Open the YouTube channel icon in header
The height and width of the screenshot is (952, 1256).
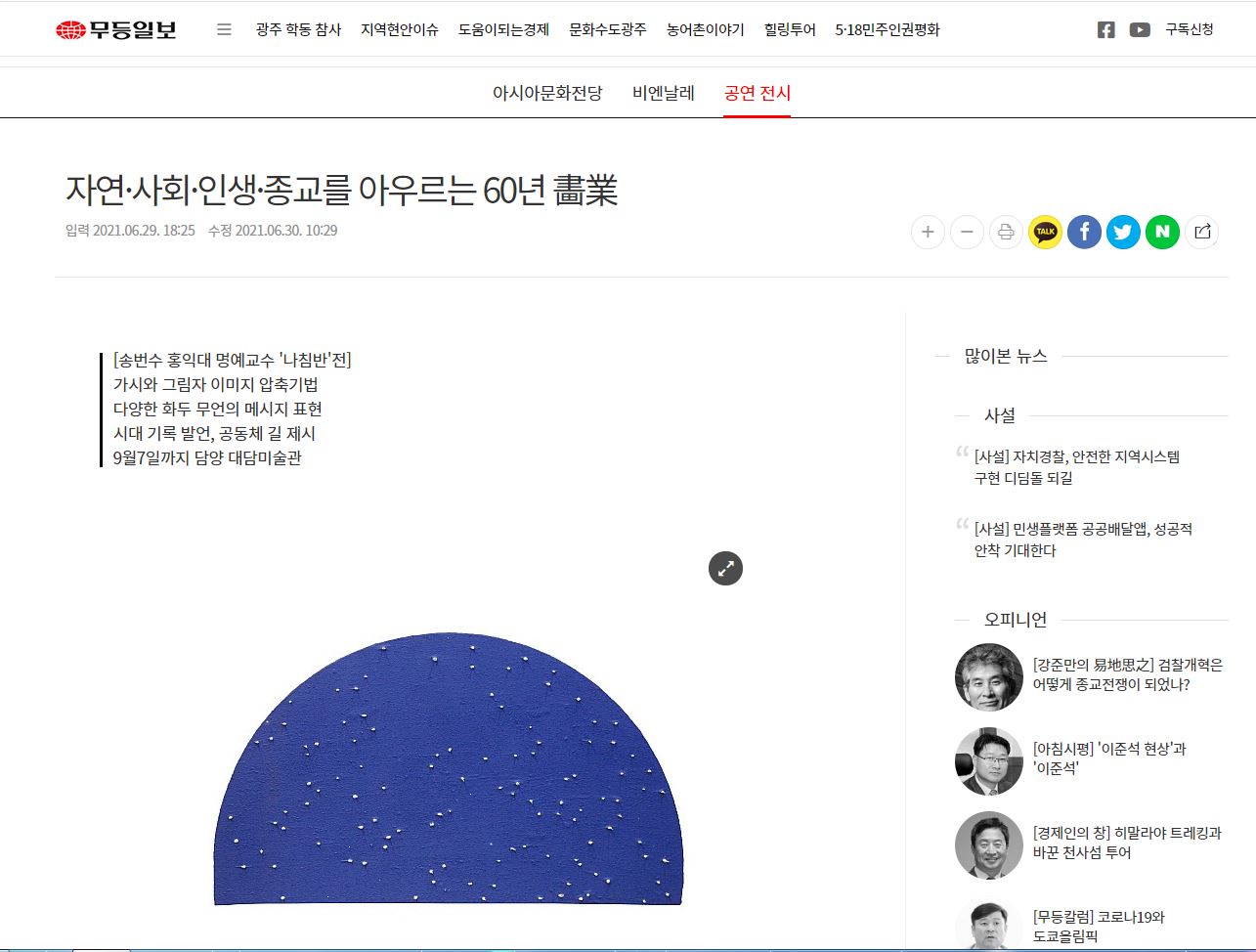click(x=1140, y=29)
